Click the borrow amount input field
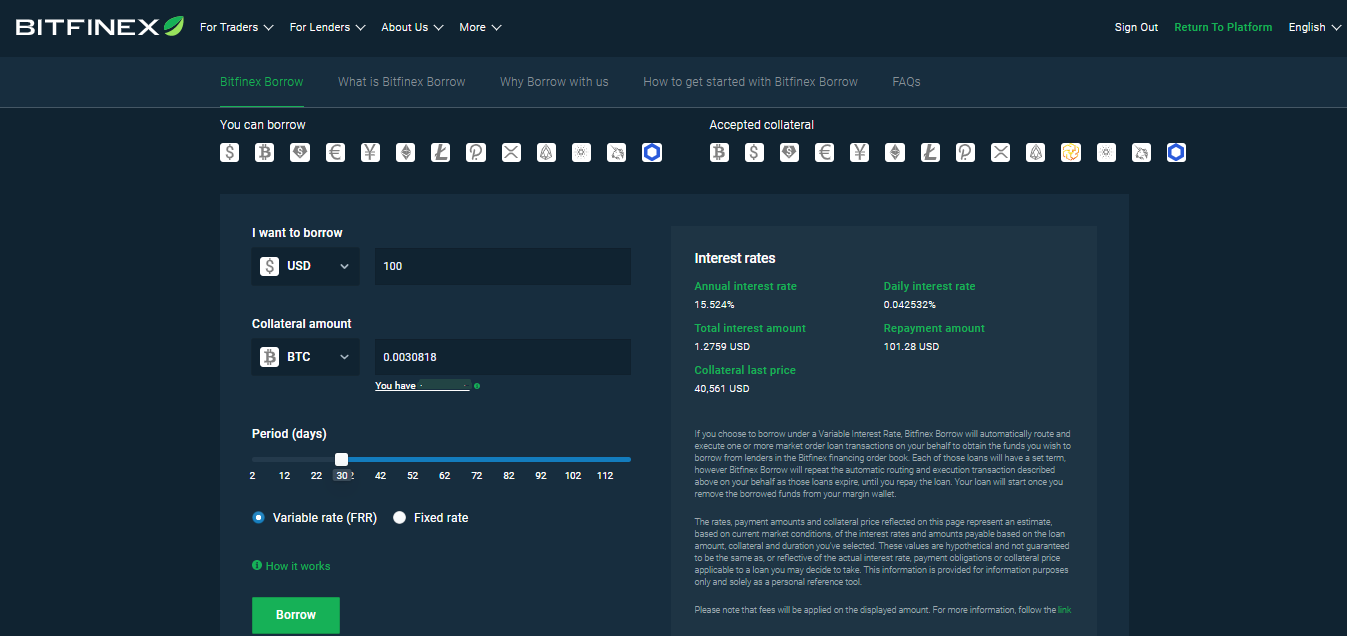The height and width of the screenshot is (636, 1347). click(x=502, y=266)
